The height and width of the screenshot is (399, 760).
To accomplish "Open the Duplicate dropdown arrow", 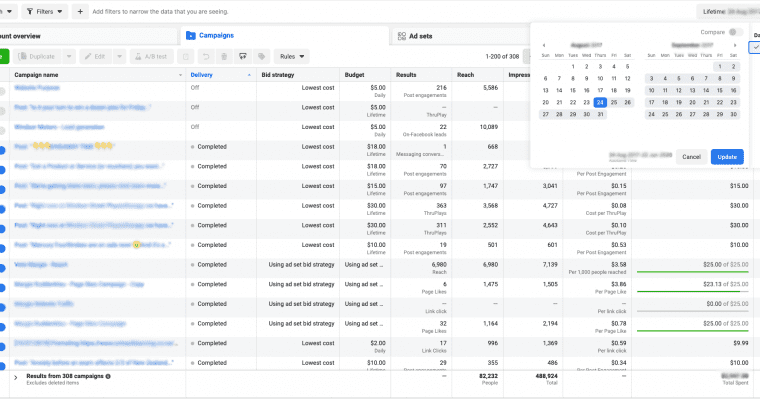I will pyautogui.click(x=69, y=57).
